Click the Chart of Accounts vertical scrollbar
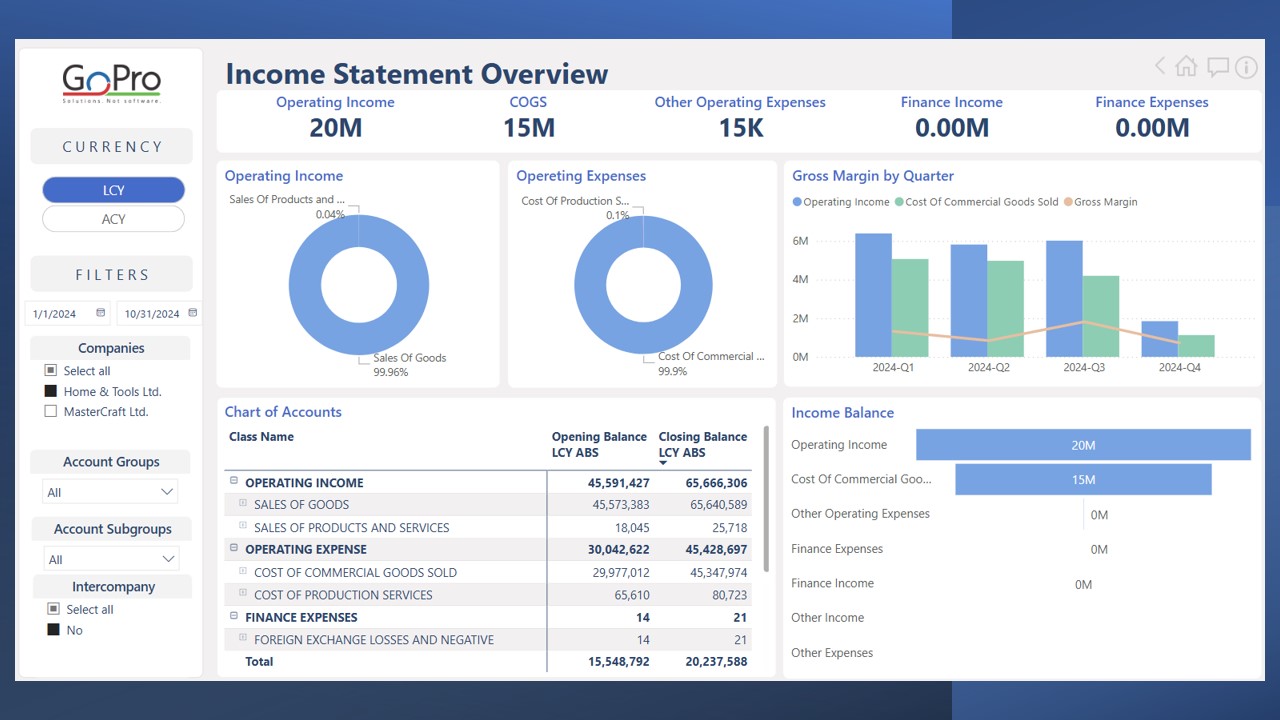The width and height of the screenshot is (1280, 720). [766, 500]
